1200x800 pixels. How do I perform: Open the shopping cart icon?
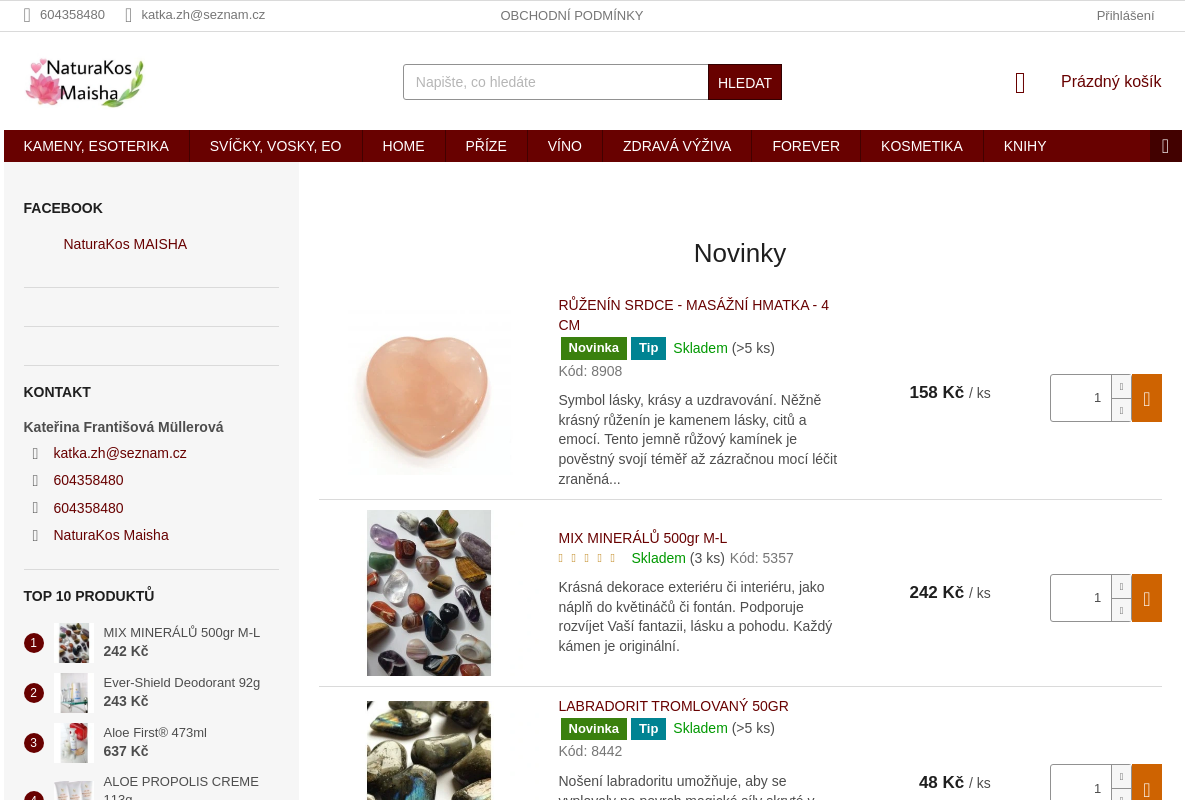(x=1020, y=83)
